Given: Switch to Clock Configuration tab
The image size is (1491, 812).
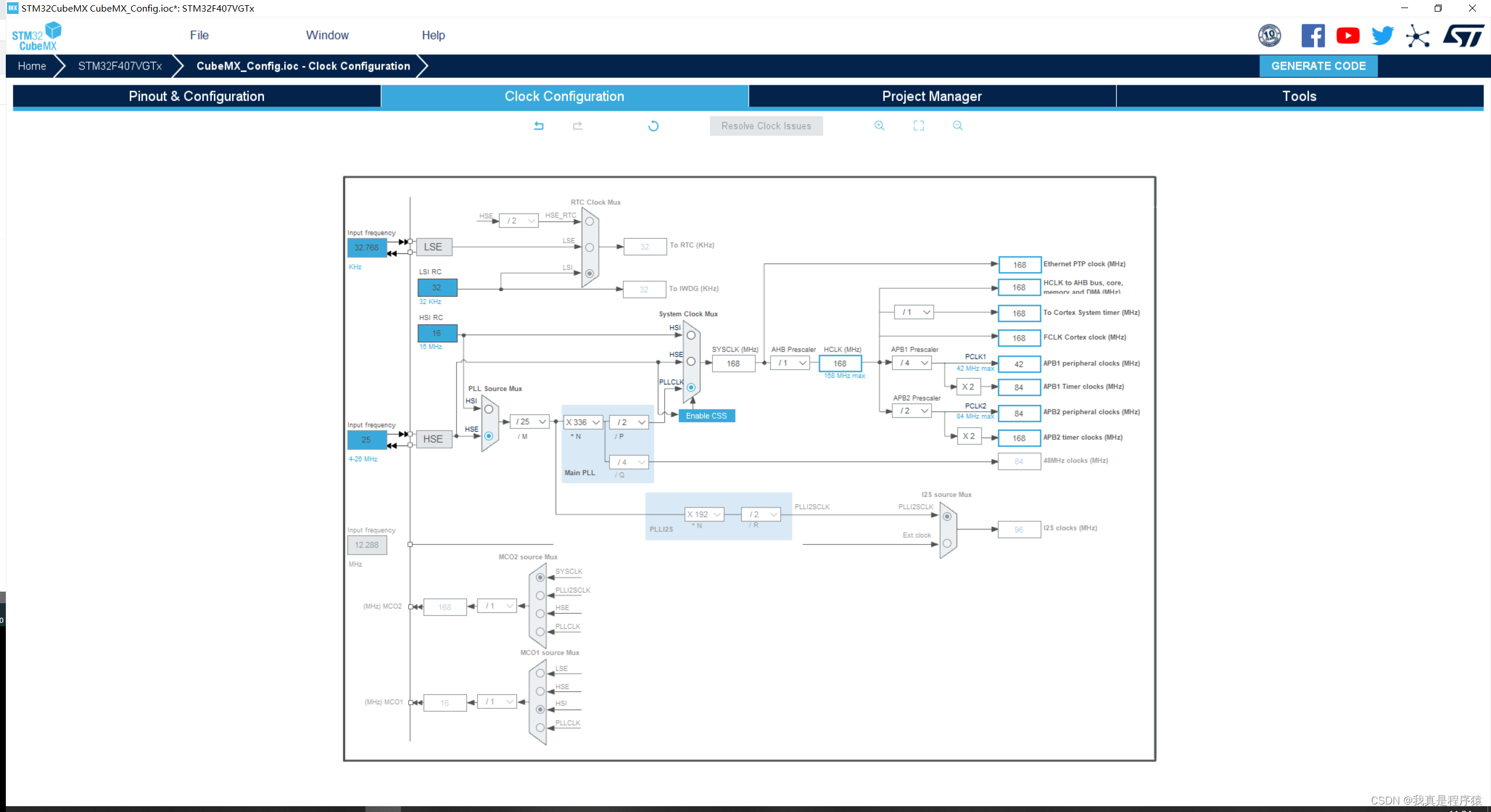Looking at the screenshot, I should click(564, 96).
